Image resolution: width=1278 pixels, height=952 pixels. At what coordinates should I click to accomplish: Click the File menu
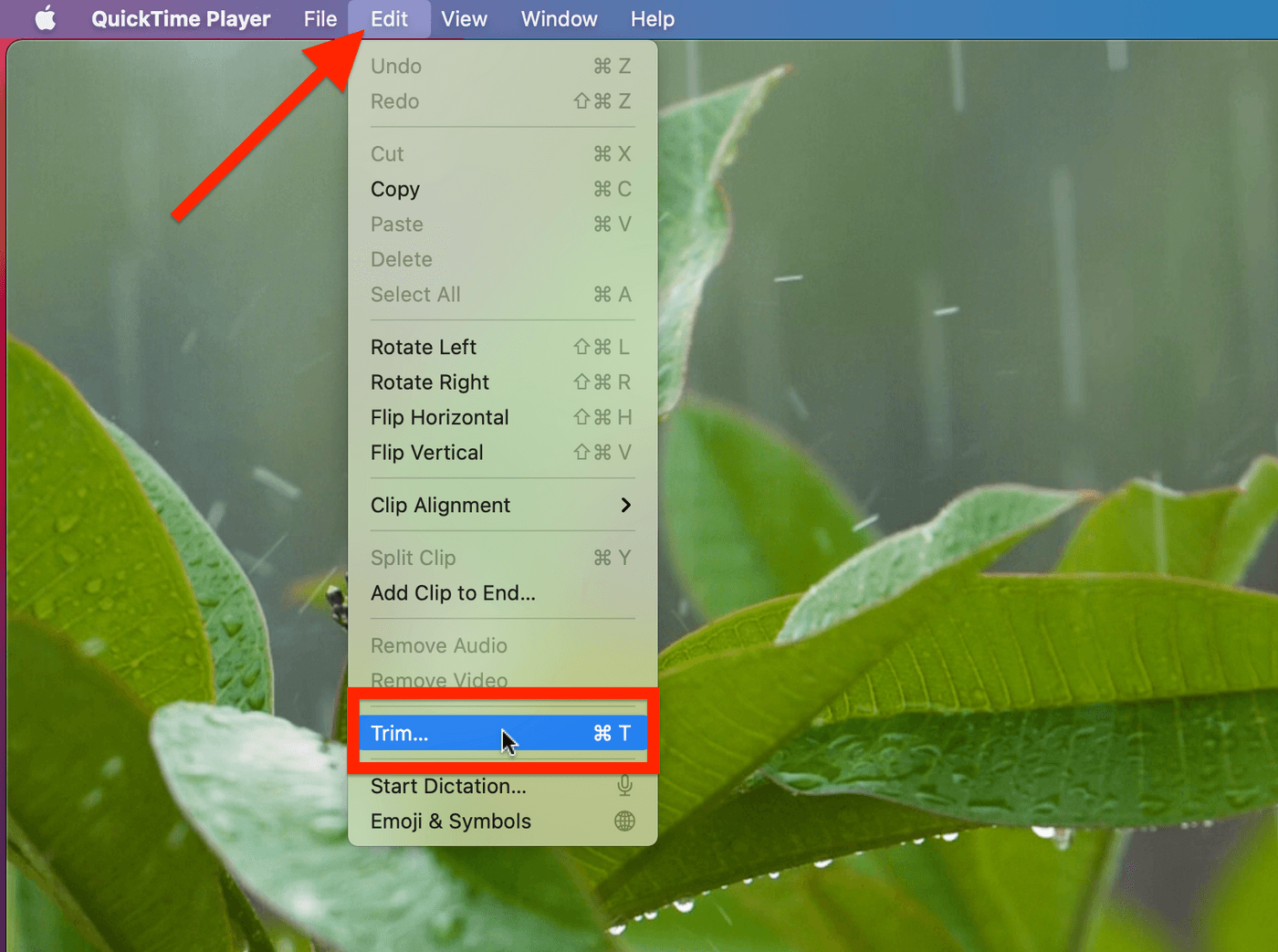tap(319, 18)
